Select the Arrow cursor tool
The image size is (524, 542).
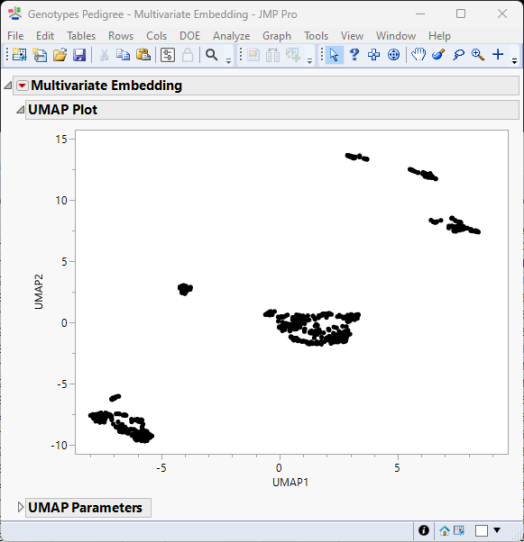[334, 55]
